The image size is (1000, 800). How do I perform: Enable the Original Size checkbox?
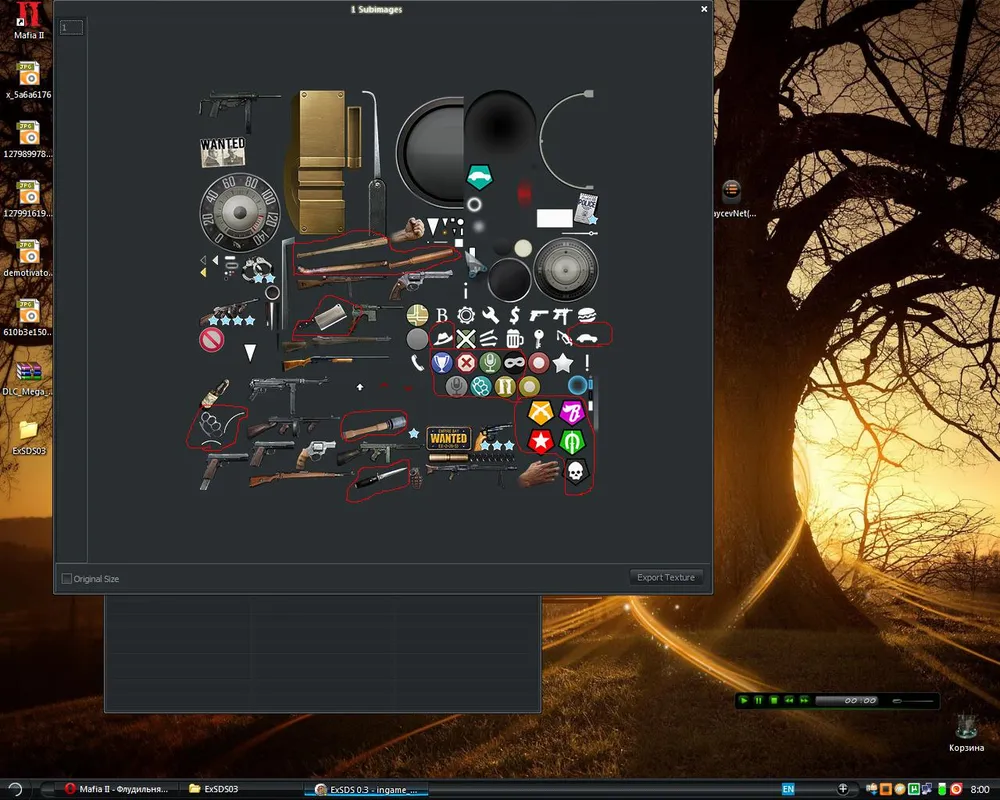(x=67, y=579)
